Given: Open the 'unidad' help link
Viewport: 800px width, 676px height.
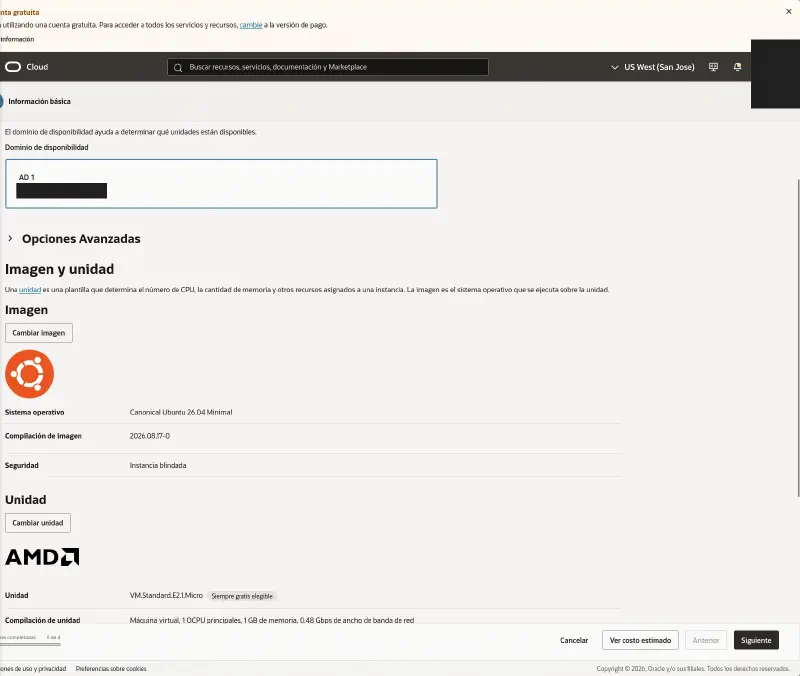Looking at the screenshot, I should [30, 290].
